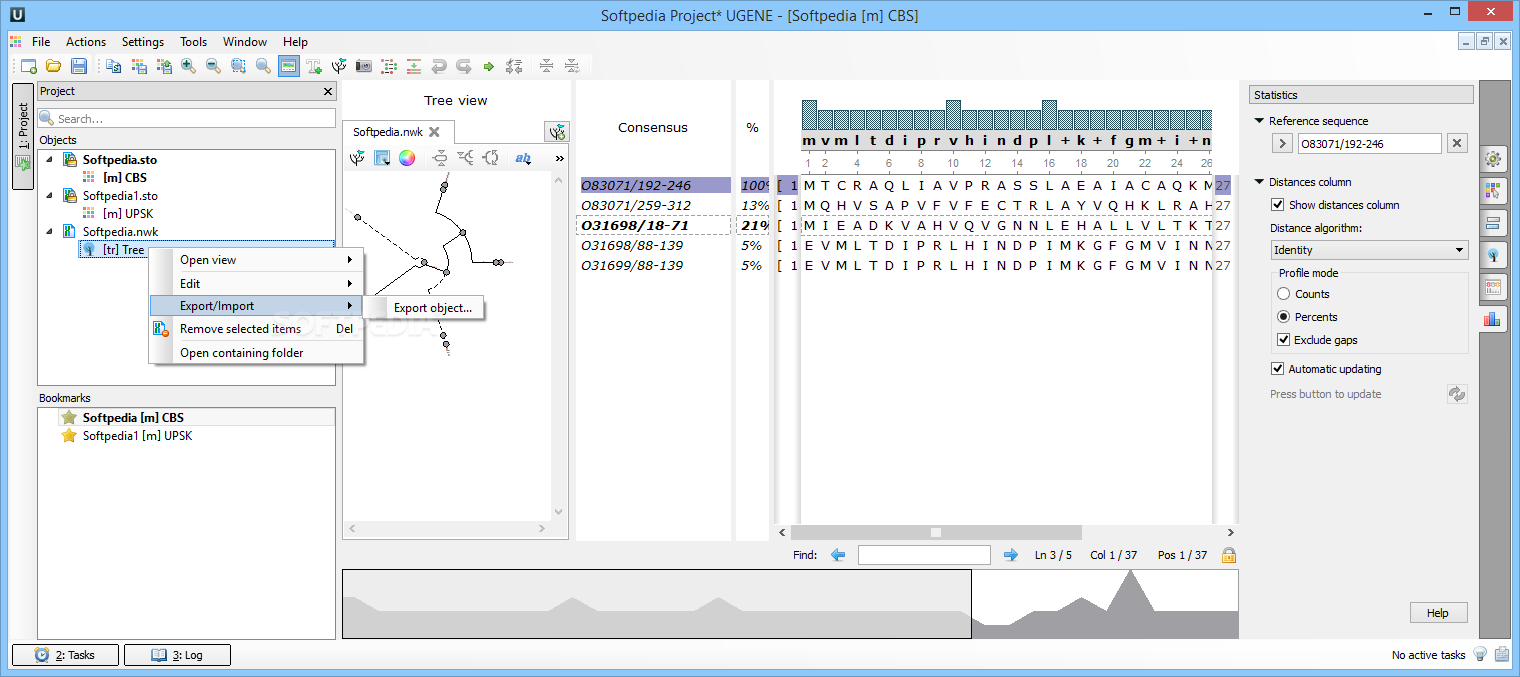Open the pairwise alignment panel tab

[1493, 222]
